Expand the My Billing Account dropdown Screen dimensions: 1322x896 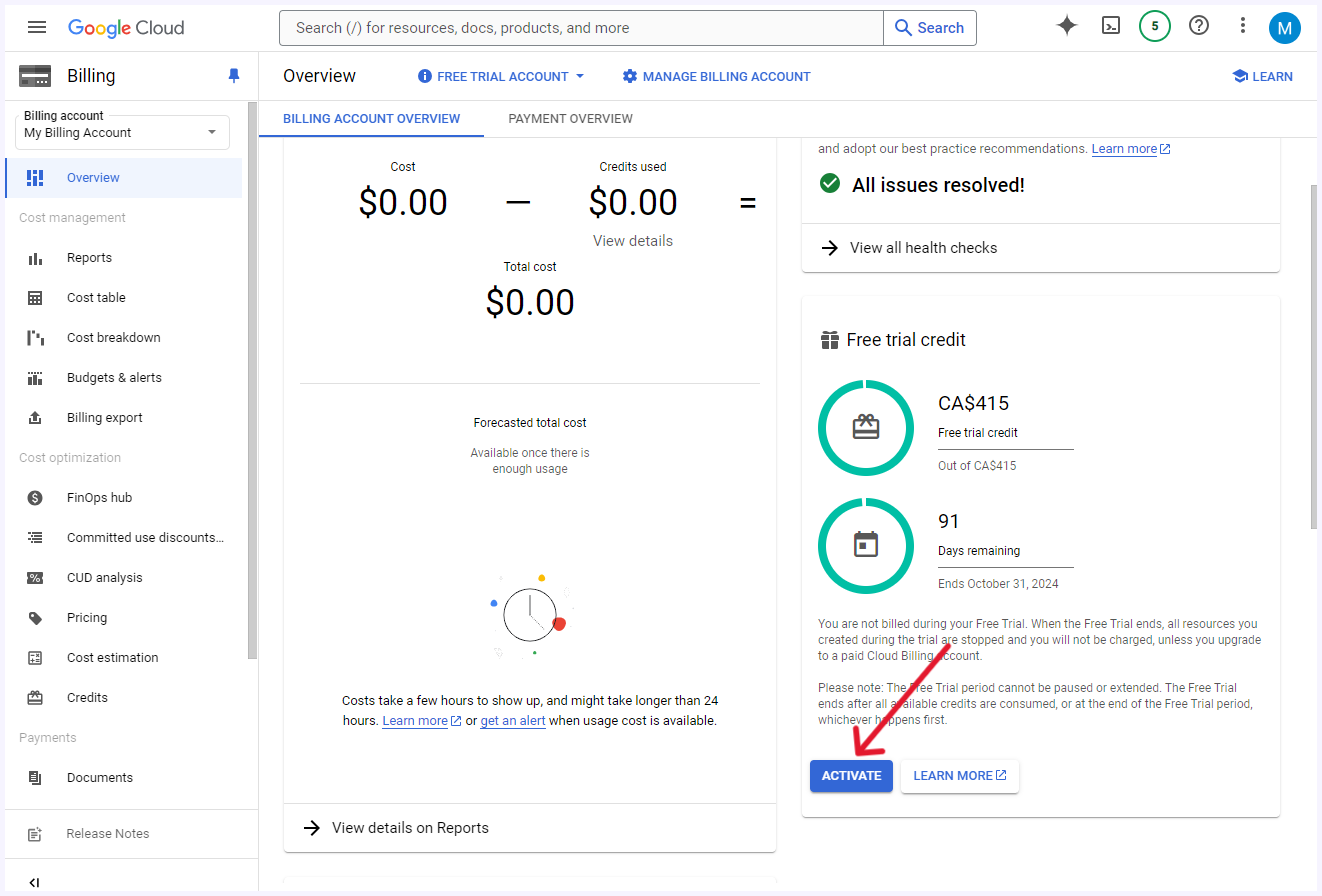(x=122, y=132)
